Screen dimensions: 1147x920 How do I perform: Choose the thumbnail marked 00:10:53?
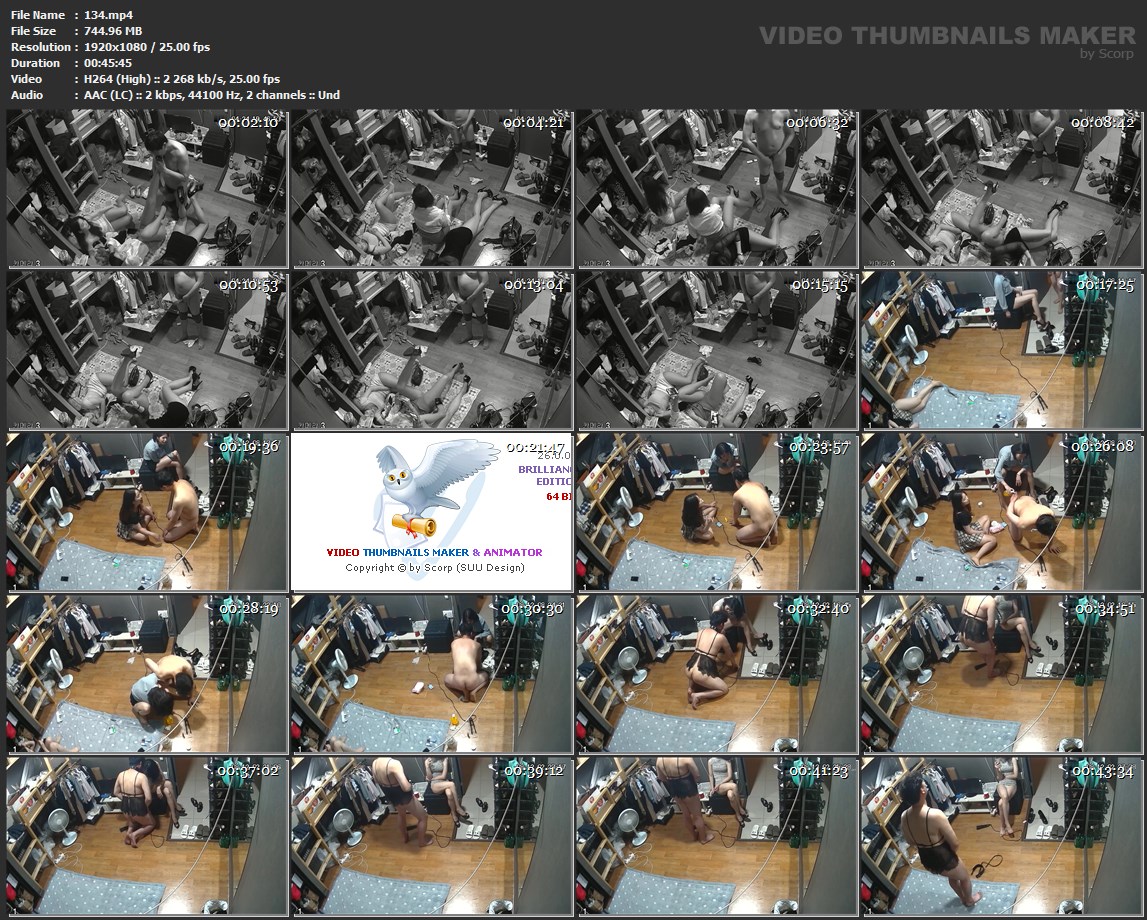148,350
